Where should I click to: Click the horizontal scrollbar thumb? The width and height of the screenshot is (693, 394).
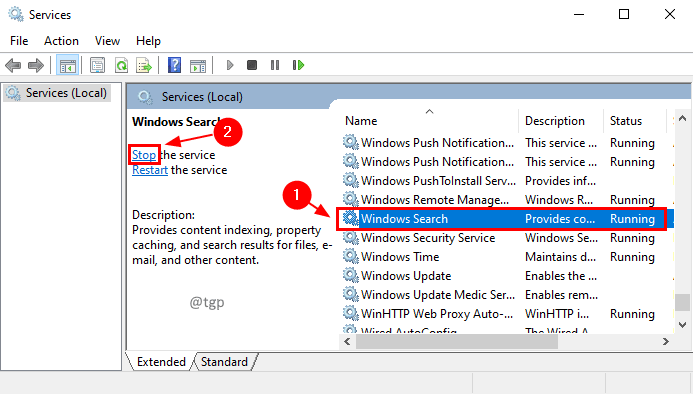click(457, 341)
